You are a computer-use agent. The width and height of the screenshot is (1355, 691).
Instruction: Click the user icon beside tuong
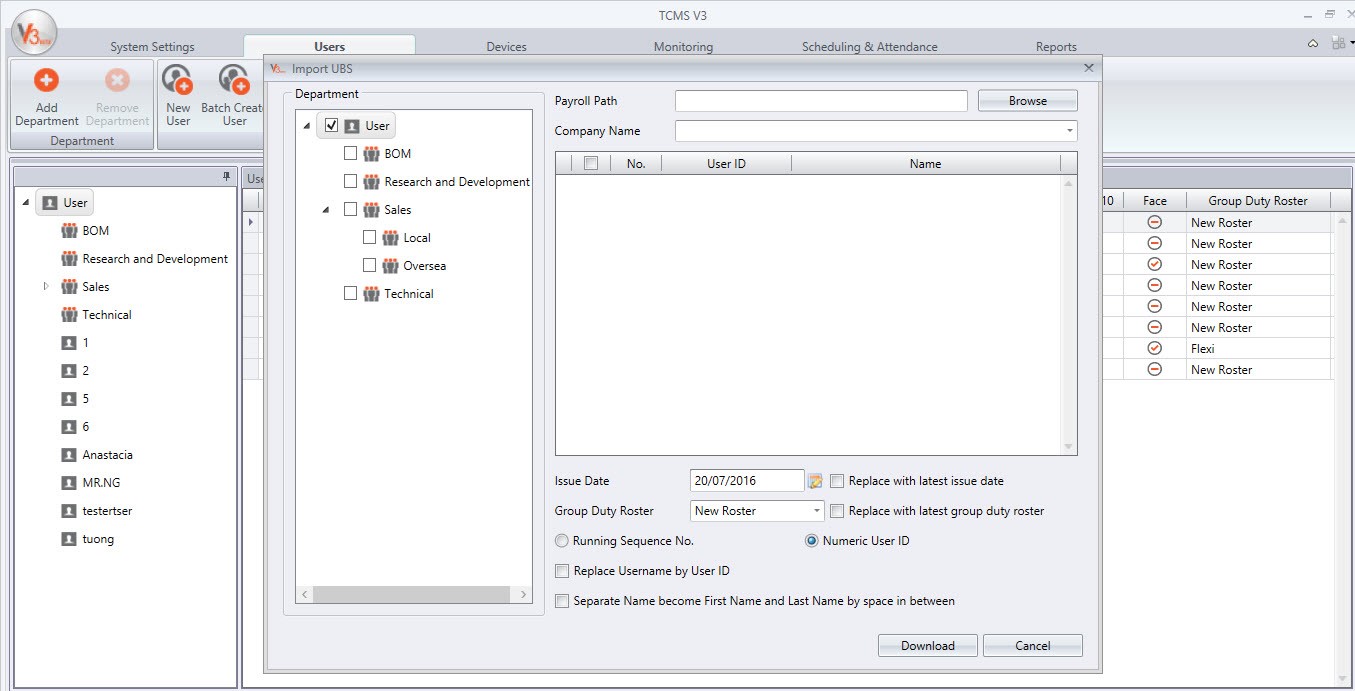coord(69,539)
